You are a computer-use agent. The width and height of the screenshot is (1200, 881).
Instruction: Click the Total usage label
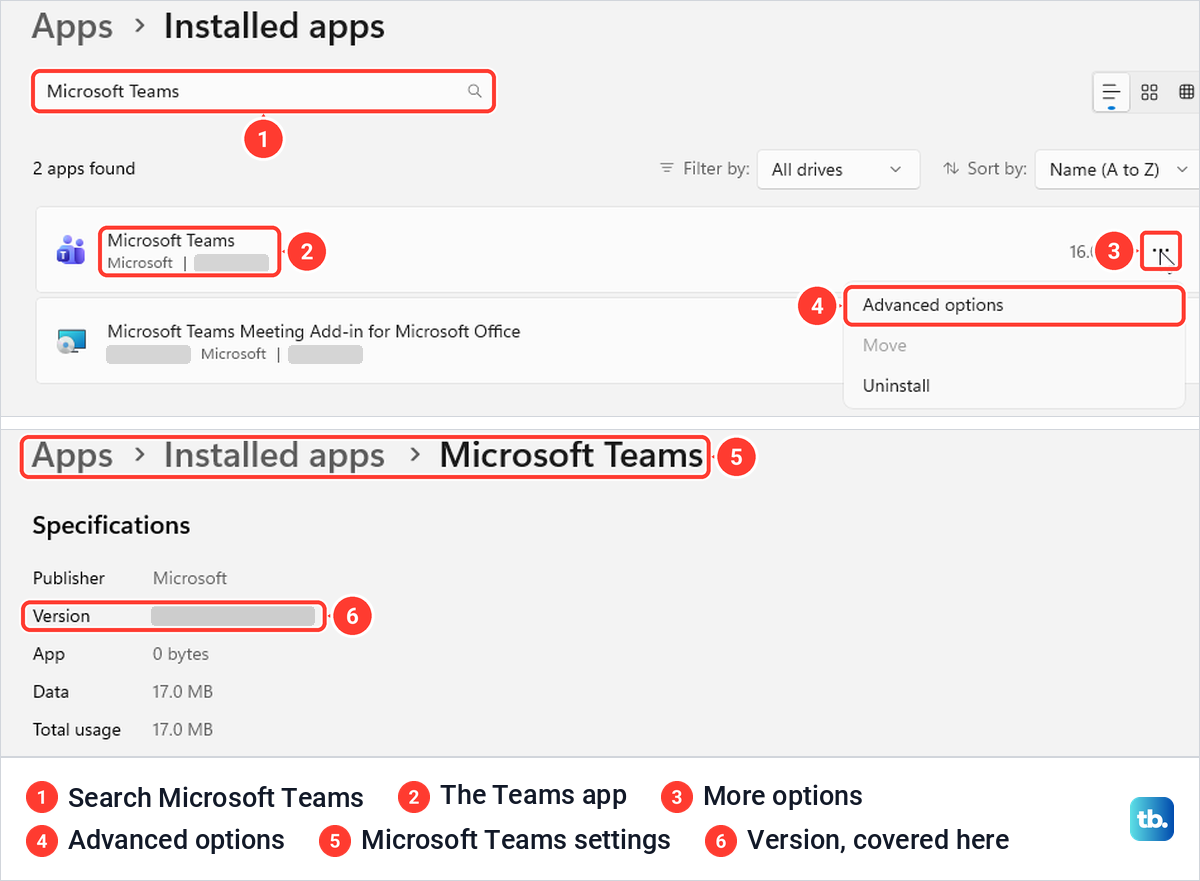tap(77, 730)
